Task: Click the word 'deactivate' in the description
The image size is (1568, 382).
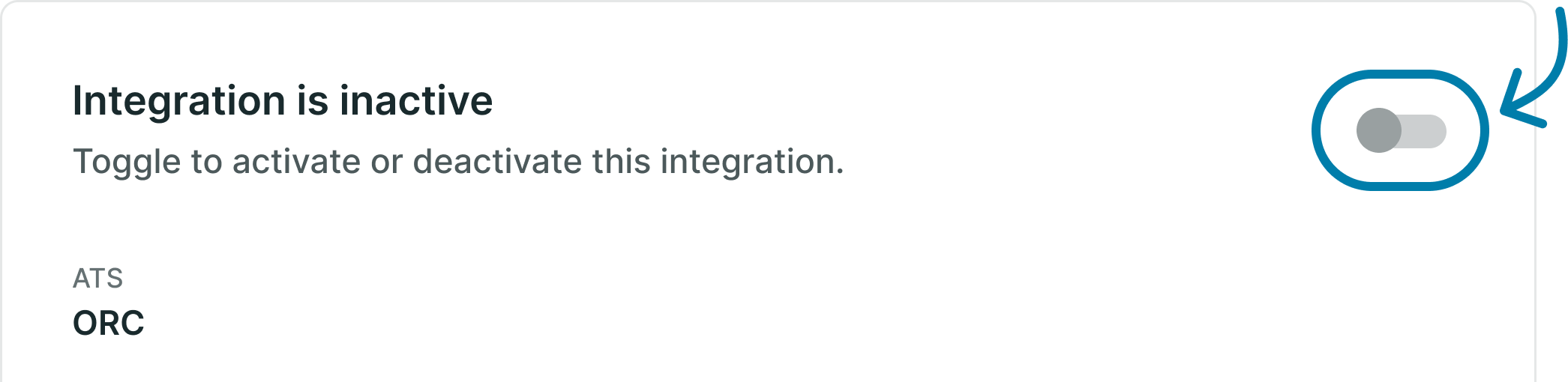Action: coord(497,161)
